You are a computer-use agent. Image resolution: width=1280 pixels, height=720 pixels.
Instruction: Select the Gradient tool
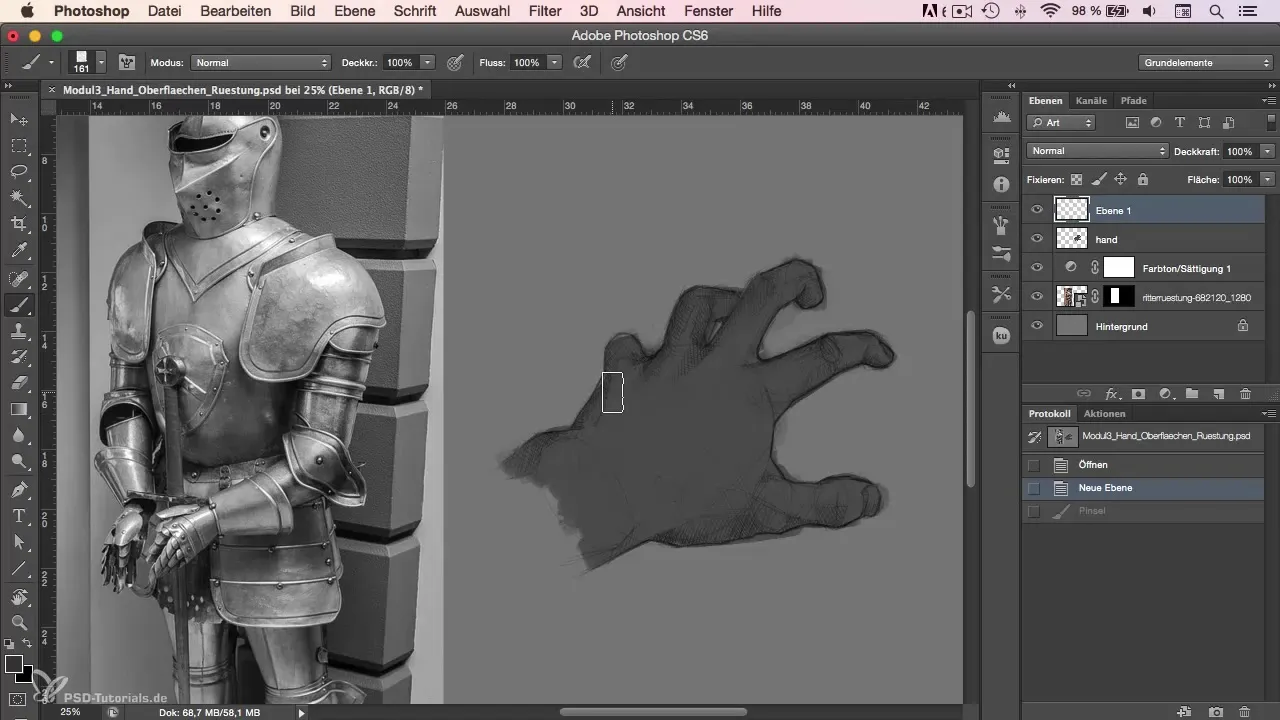pos(19,409)
